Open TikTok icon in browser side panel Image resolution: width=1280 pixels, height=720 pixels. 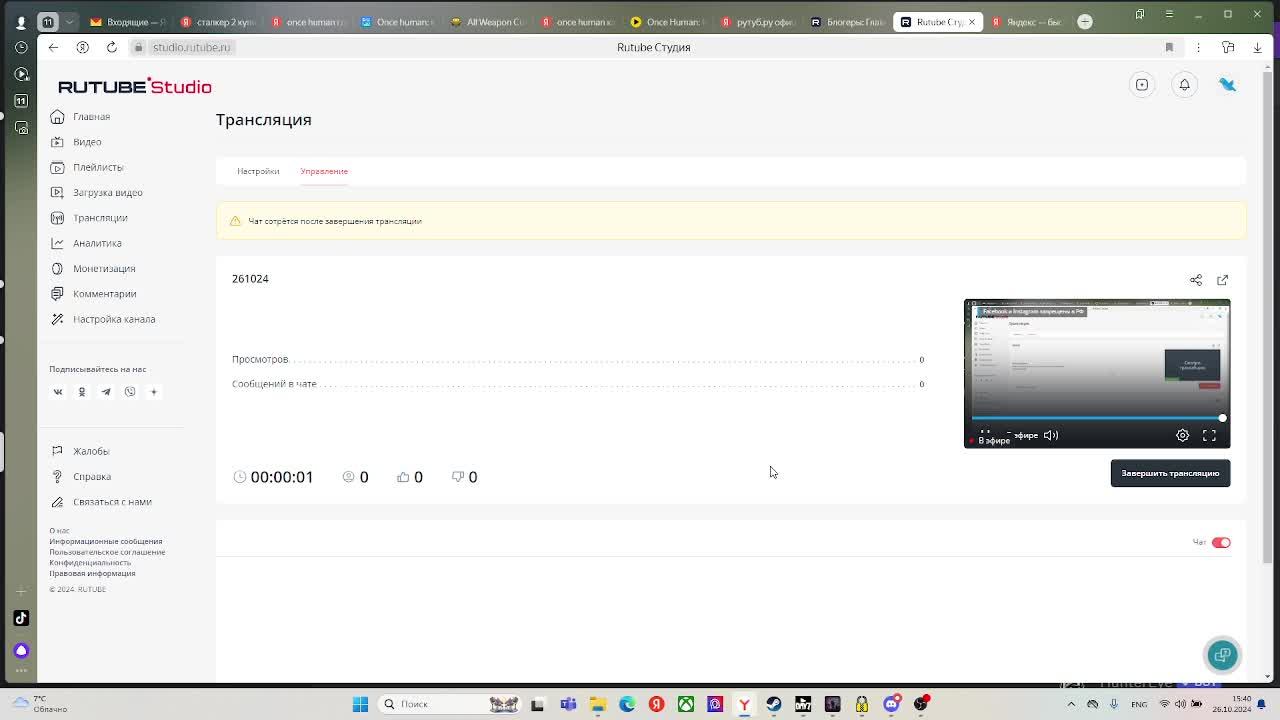pyautogui.click(x=21, y=618)
